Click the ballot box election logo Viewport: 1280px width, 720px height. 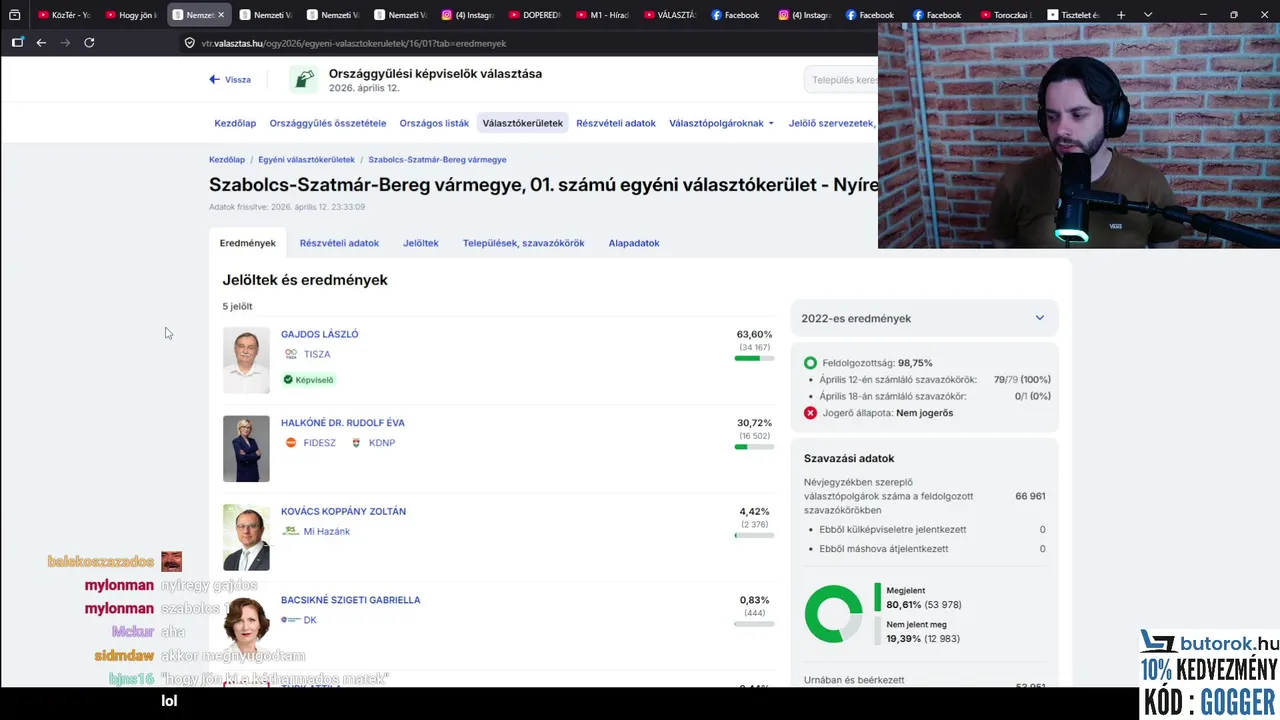tap(304, 79)
